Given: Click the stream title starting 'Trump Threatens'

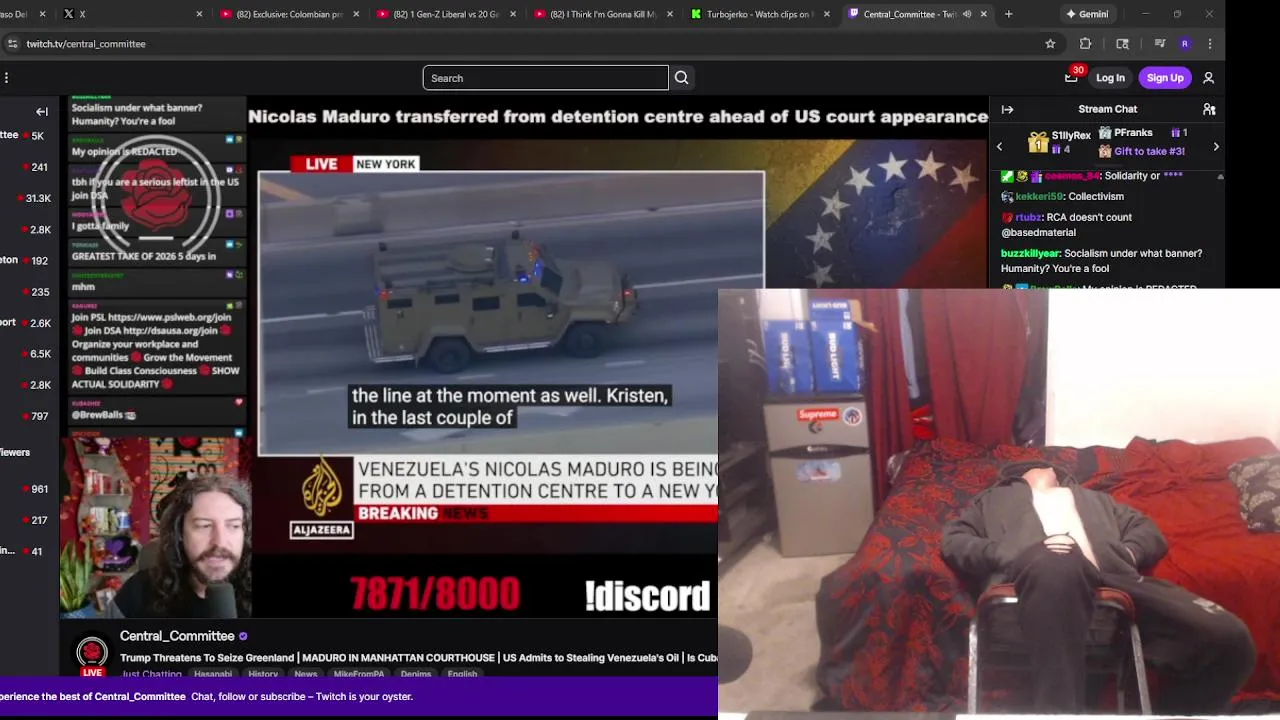Looking at the screenshot, I should (x=419, y=658).
